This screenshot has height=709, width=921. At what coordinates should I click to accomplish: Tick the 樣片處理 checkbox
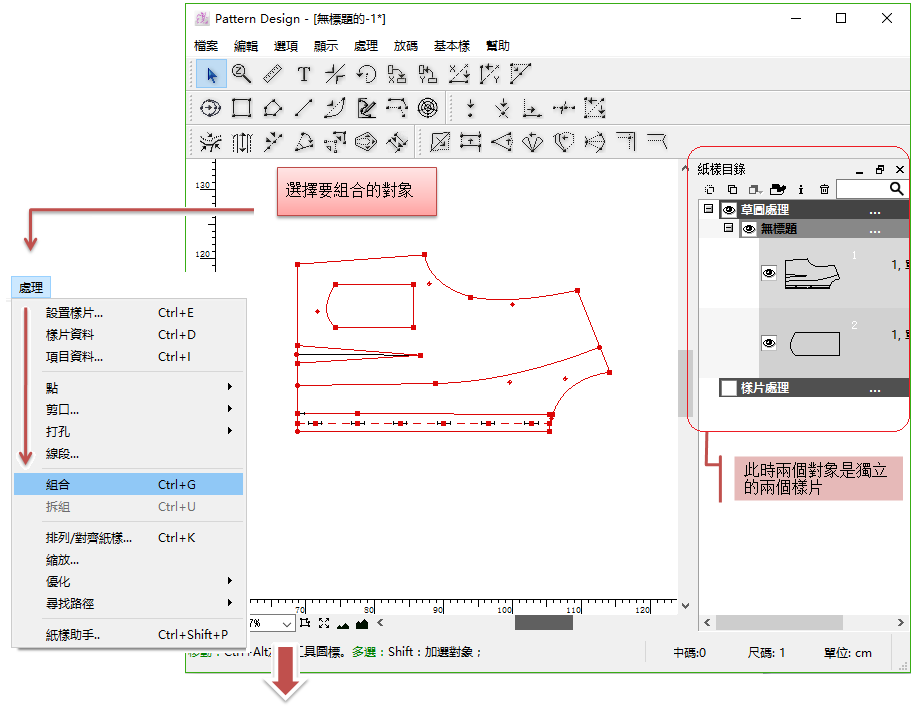[728, 388]
